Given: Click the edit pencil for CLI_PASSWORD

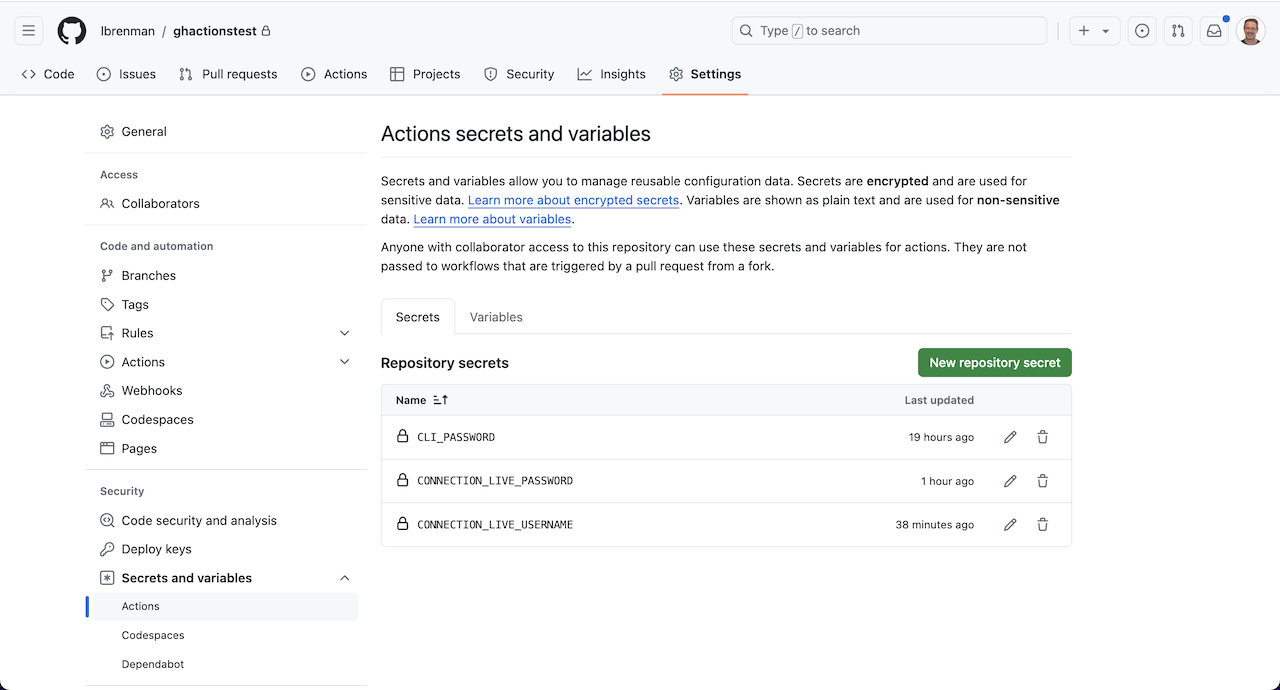Looking at the screenshot, I should tap(1010, 437).
